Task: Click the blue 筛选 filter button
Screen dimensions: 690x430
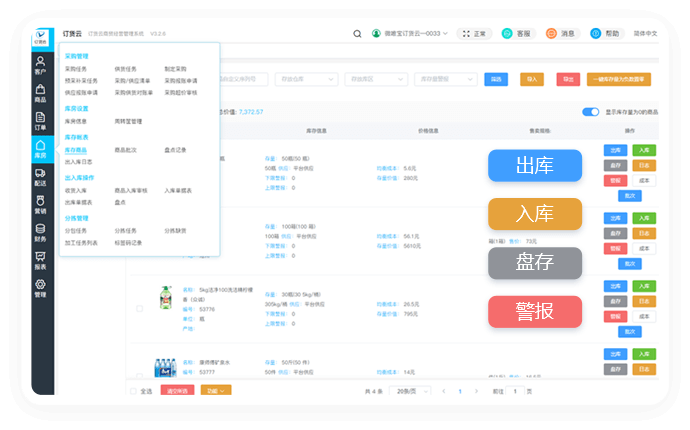Action: 494,78
